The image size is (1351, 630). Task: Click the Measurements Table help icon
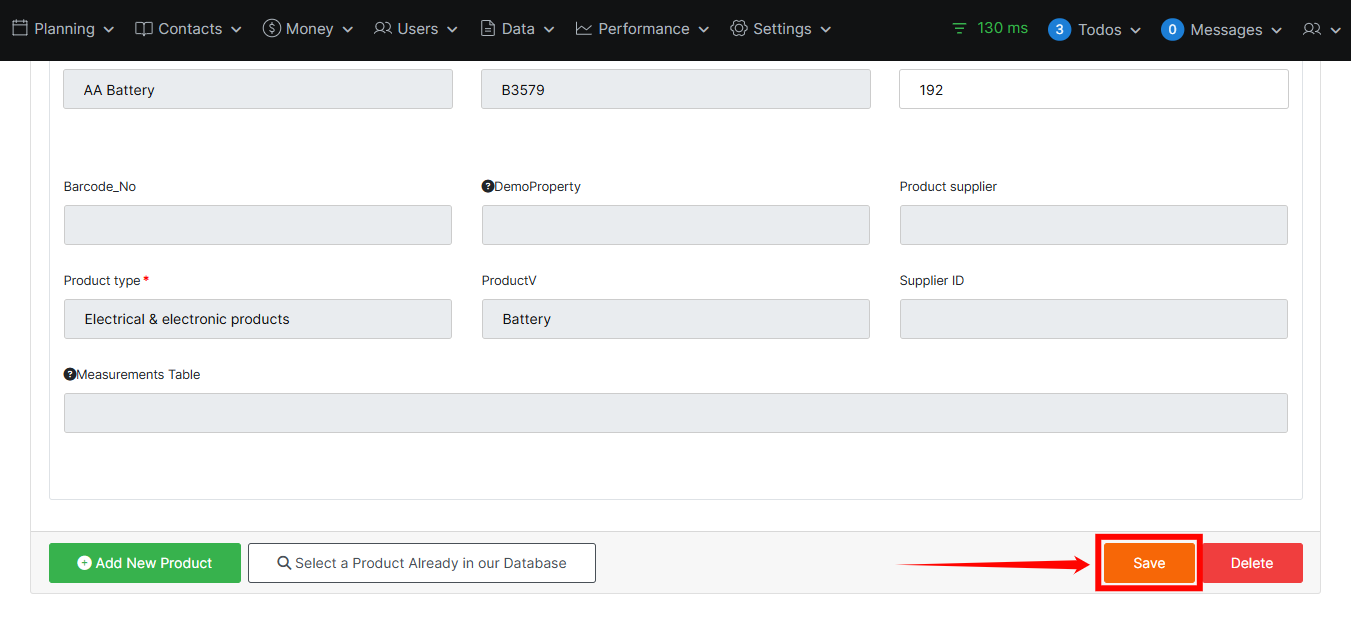click(70, 375)
